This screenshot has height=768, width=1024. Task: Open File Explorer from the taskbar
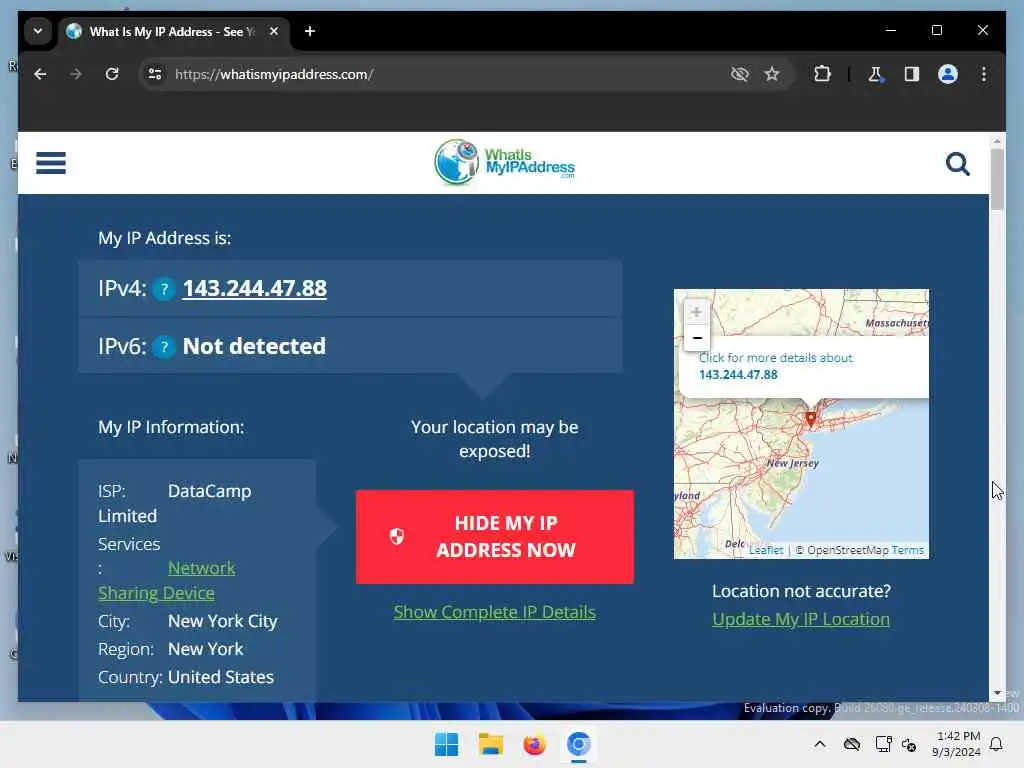[490, 744]
